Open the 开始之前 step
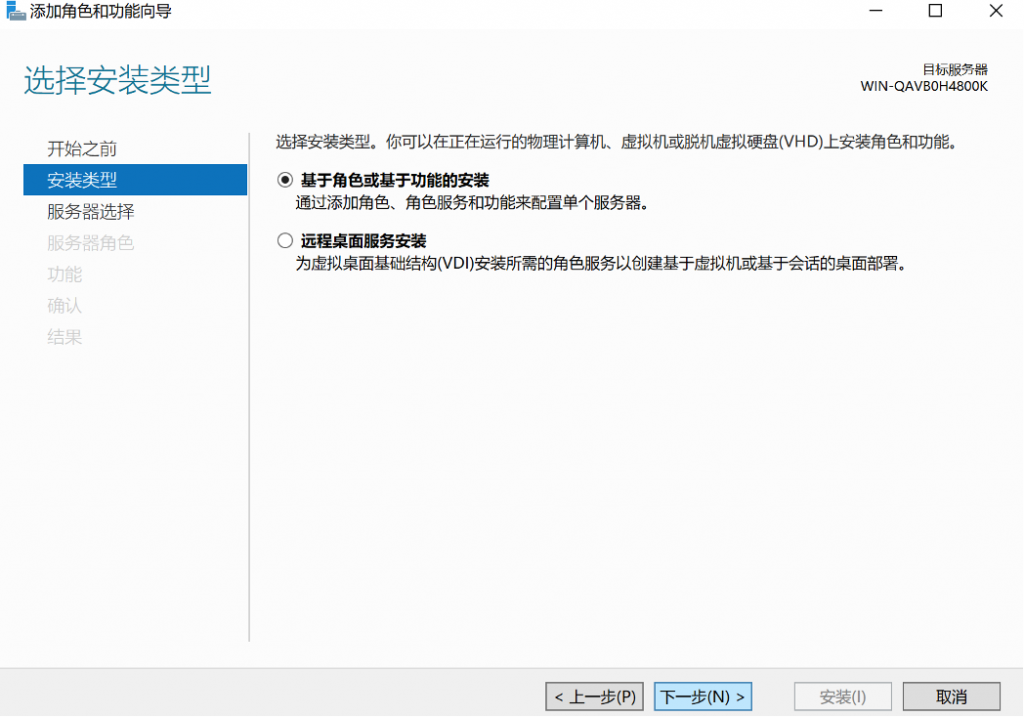The image size is (1024, 717). point(82,149)
